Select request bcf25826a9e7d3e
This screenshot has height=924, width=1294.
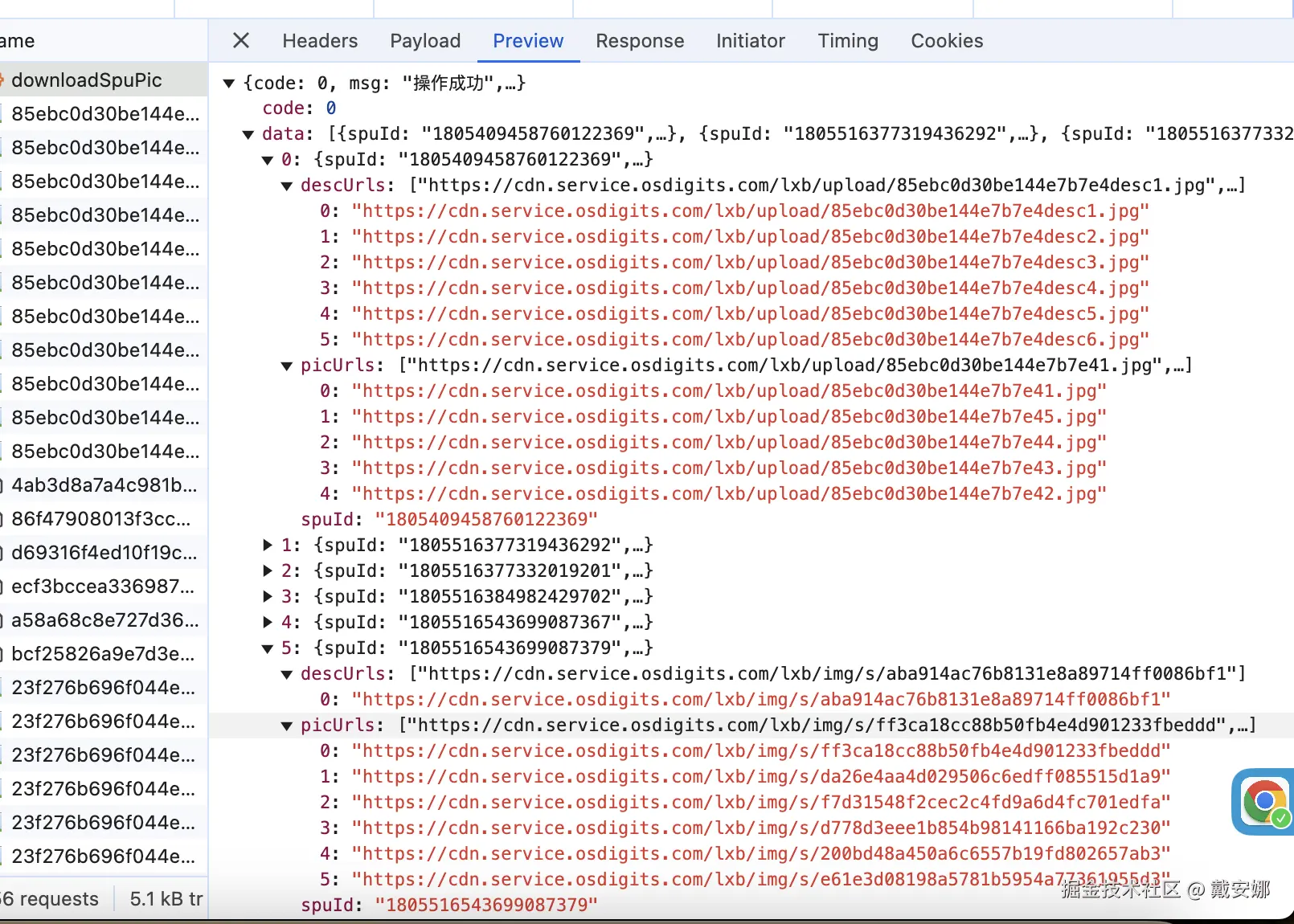point(104,653)
